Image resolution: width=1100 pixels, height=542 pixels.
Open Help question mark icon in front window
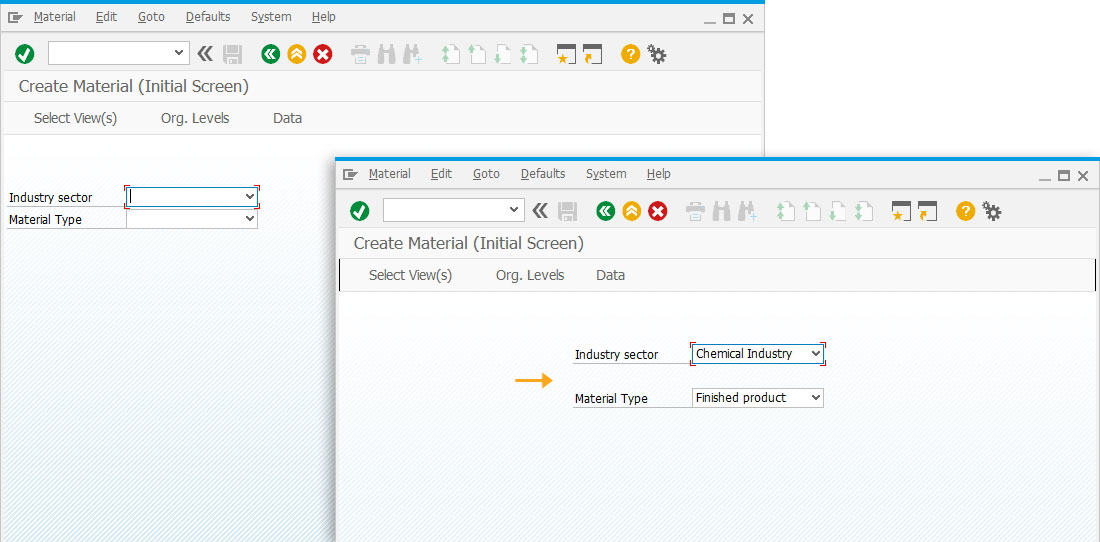tap(965, 211)
